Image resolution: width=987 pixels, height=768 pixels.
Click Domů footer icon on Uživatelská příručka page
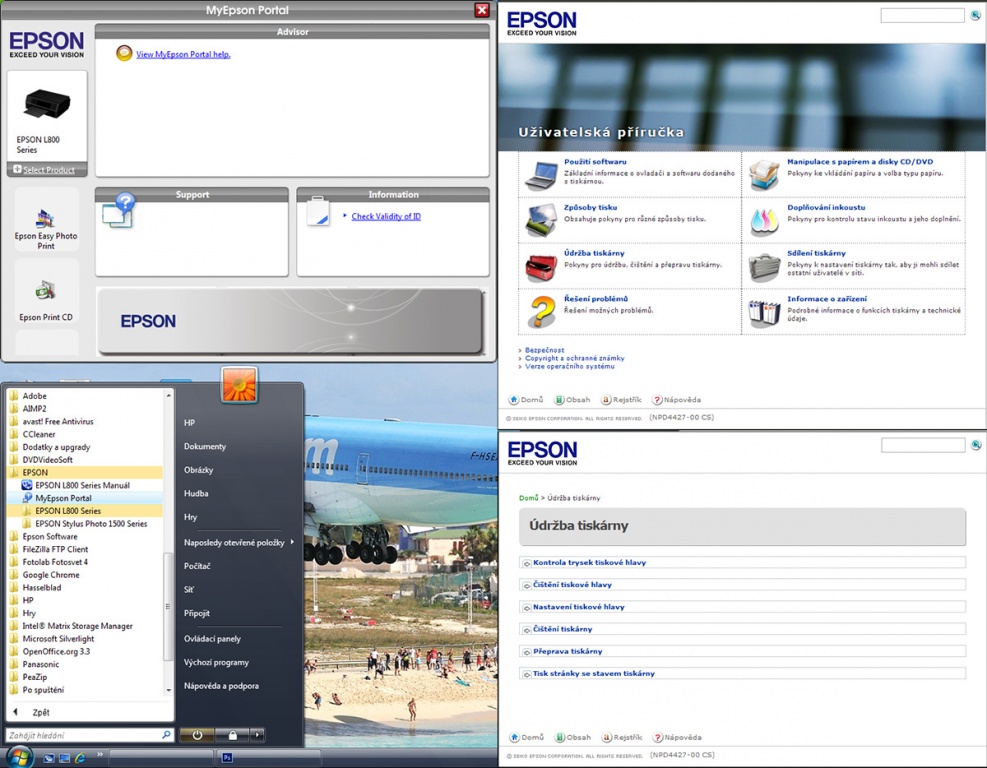pos(514,400)
